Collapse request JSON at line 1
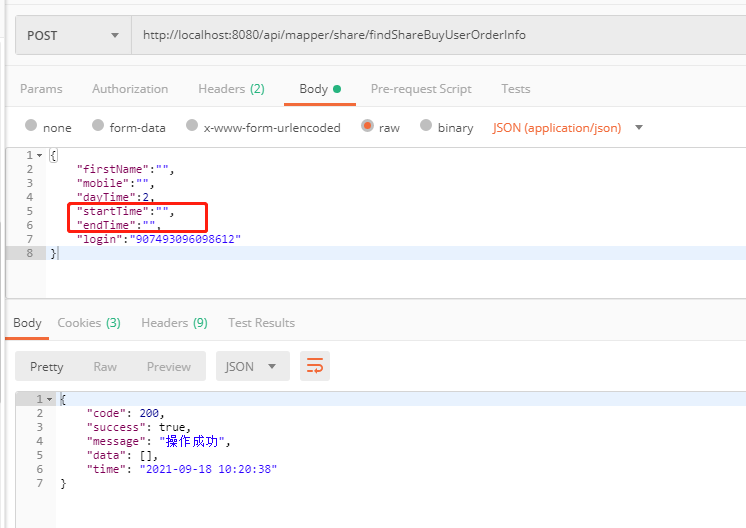 pos(39,156)
